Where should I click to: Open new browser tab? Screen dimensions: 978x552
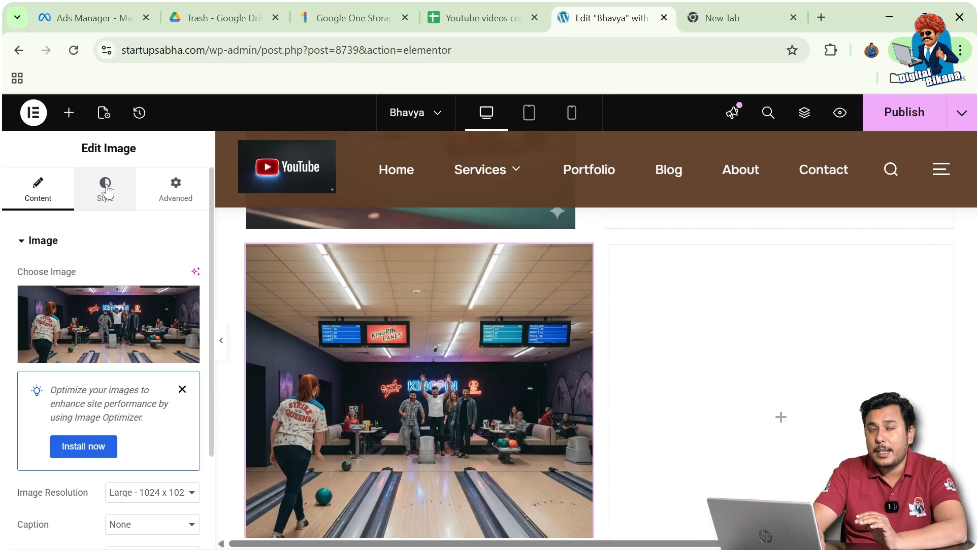821,17
